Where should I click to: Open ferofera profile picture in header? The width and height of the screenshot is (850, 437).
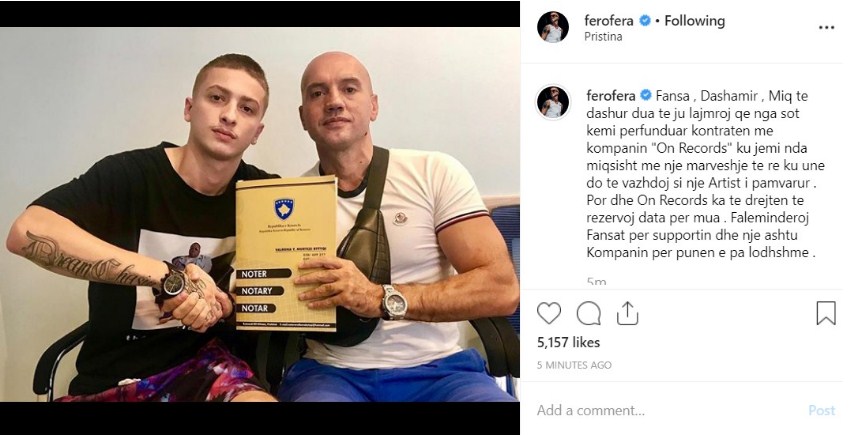[553, 27]
